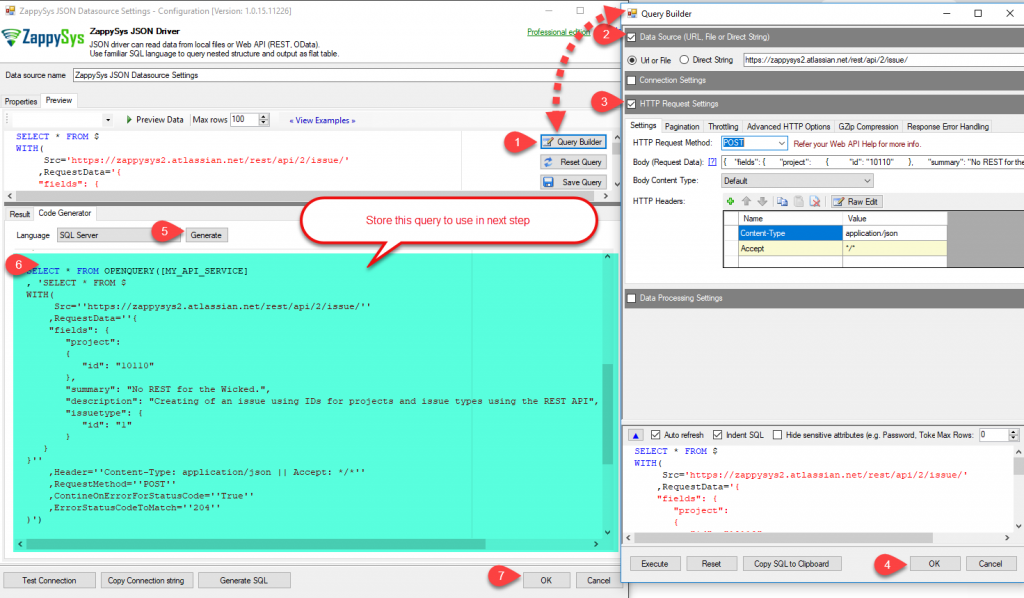The height and width of the screenshot is (598, 1024).
Task: Toggle the Indent SQL checkbox
Action: [718, 435]
